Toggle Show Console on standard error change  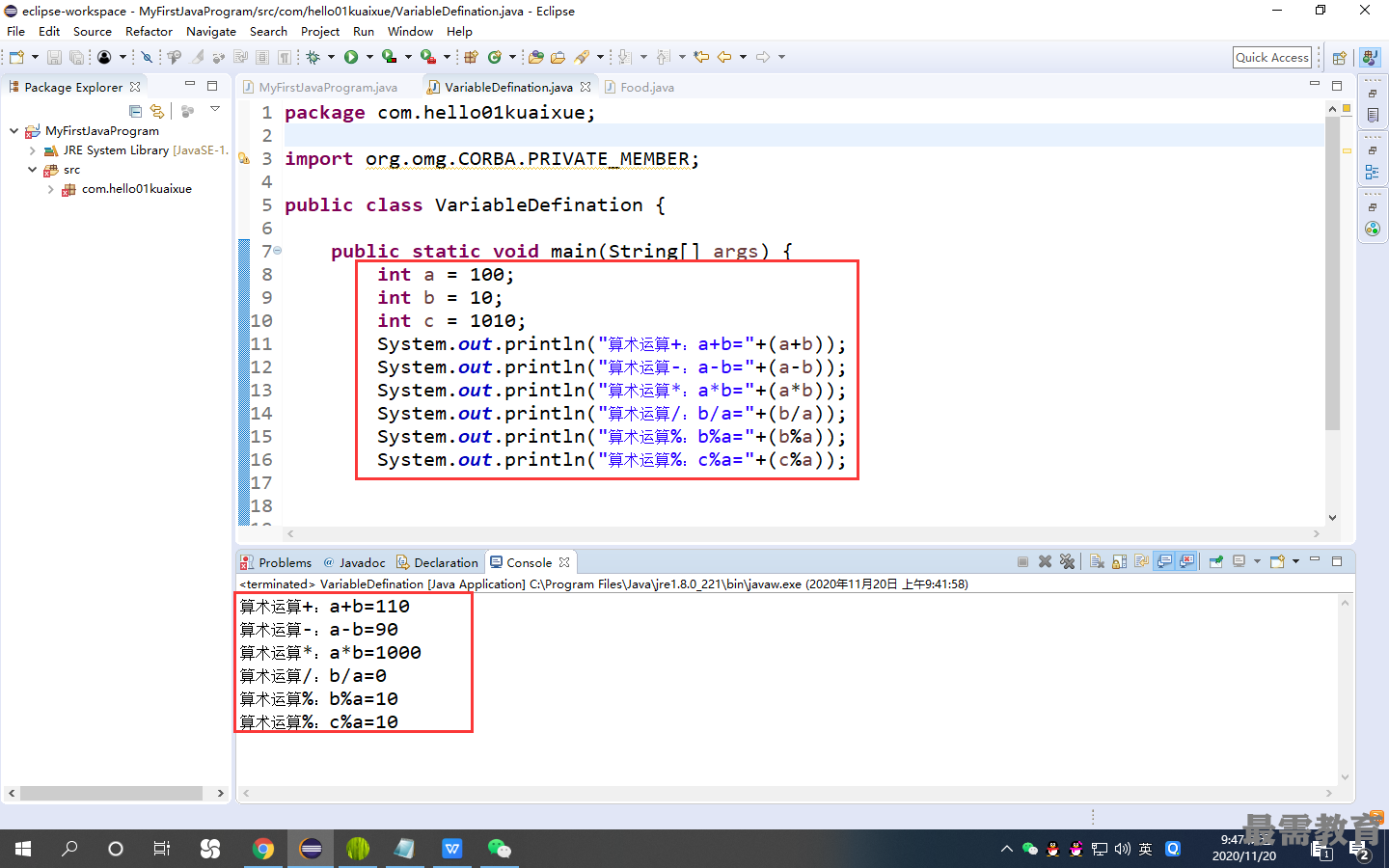[1186, 561]
